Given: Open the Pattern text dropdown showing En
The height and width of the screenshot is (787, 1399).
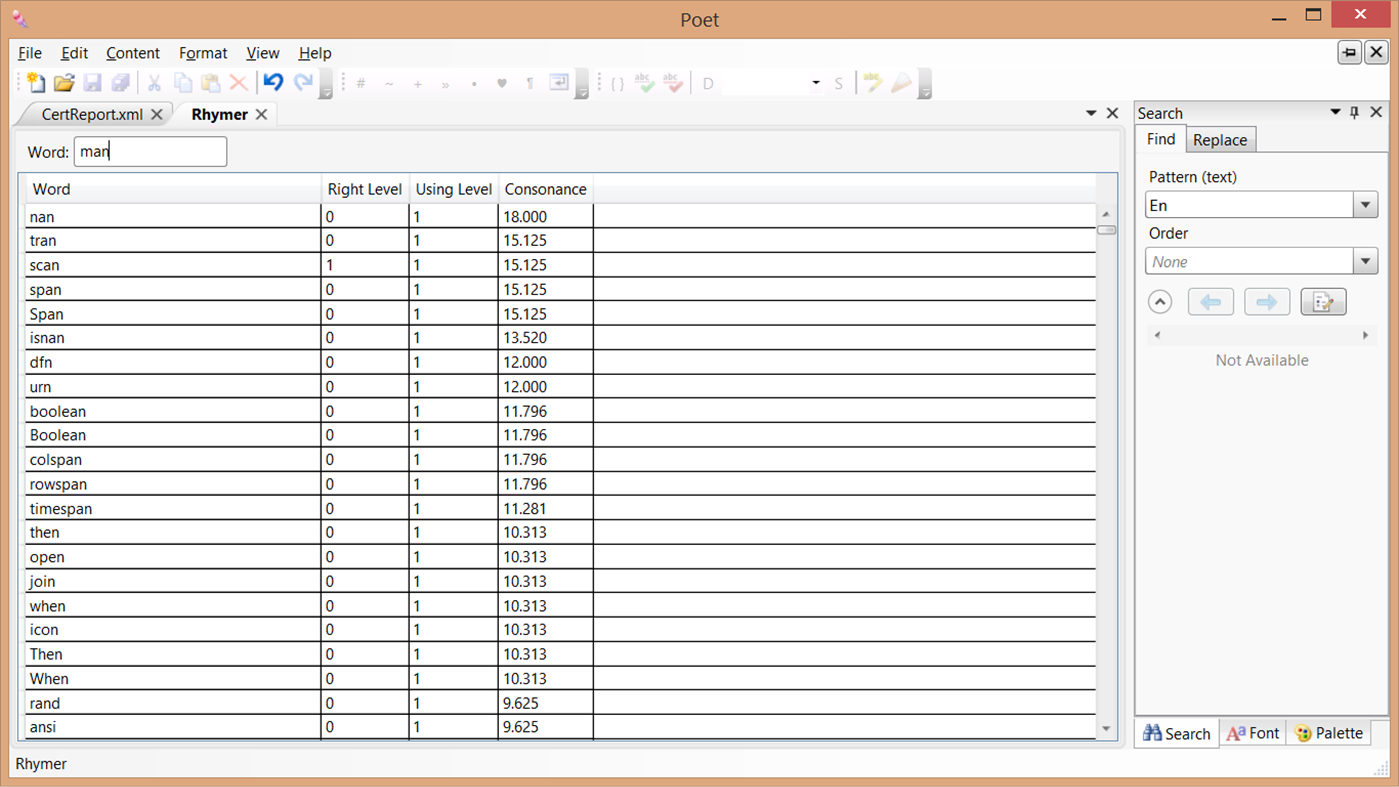Looking at the screenshot, I should [x=1365, y=205].
